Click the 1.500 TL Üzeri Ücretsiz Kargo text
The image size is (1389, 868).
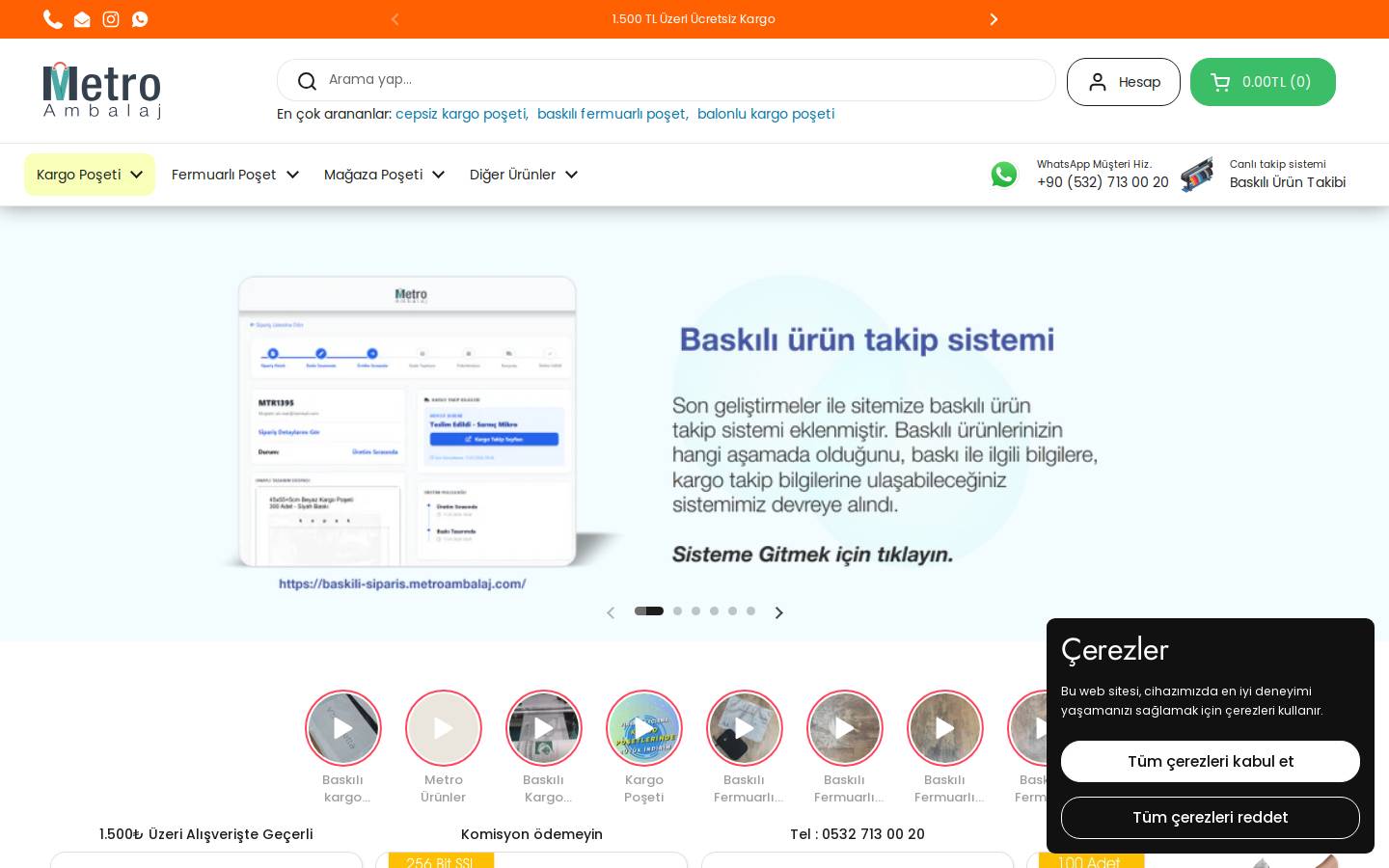coord(694,19)
